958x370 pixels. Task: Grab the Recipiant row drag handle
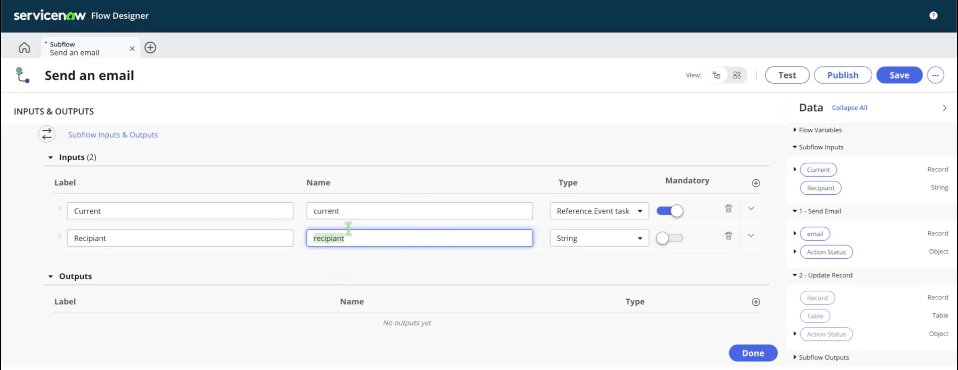tap(59, 236)
